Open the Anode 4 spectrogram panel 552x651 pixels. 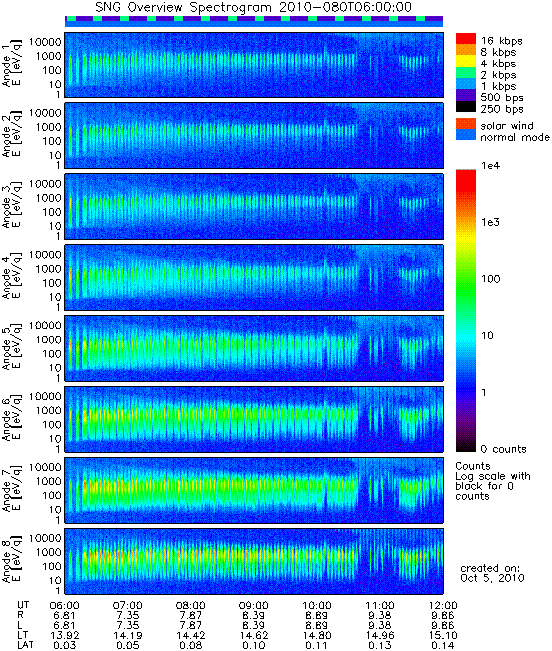click(x=254, y=277)
